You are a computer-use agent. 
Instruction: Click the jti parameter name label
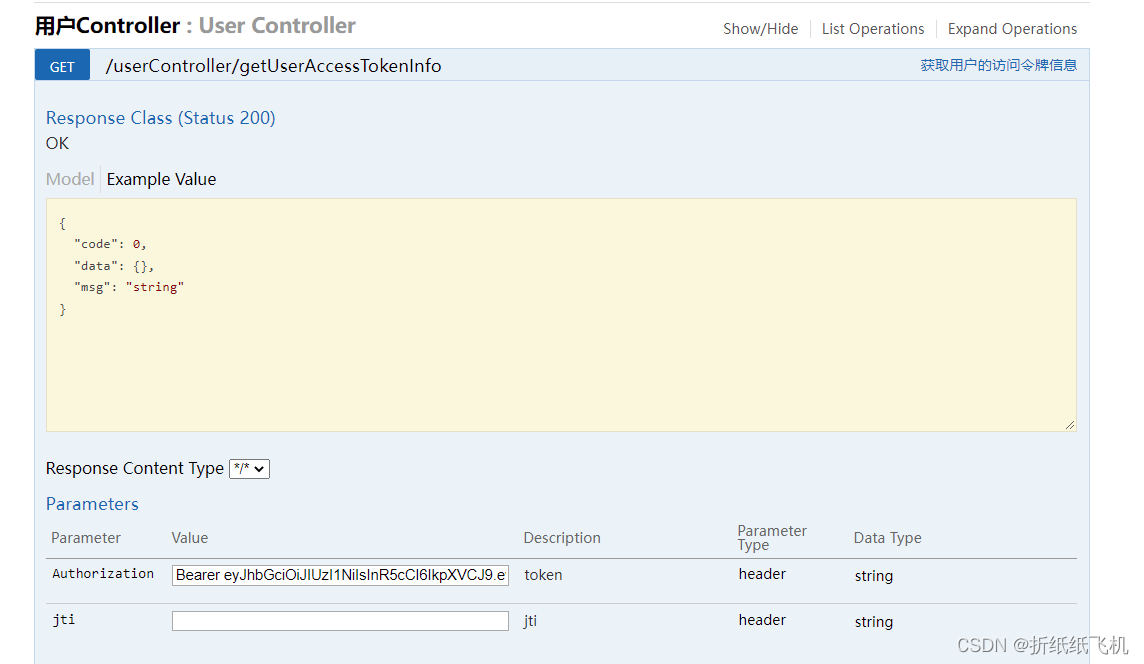pos(63,619)
